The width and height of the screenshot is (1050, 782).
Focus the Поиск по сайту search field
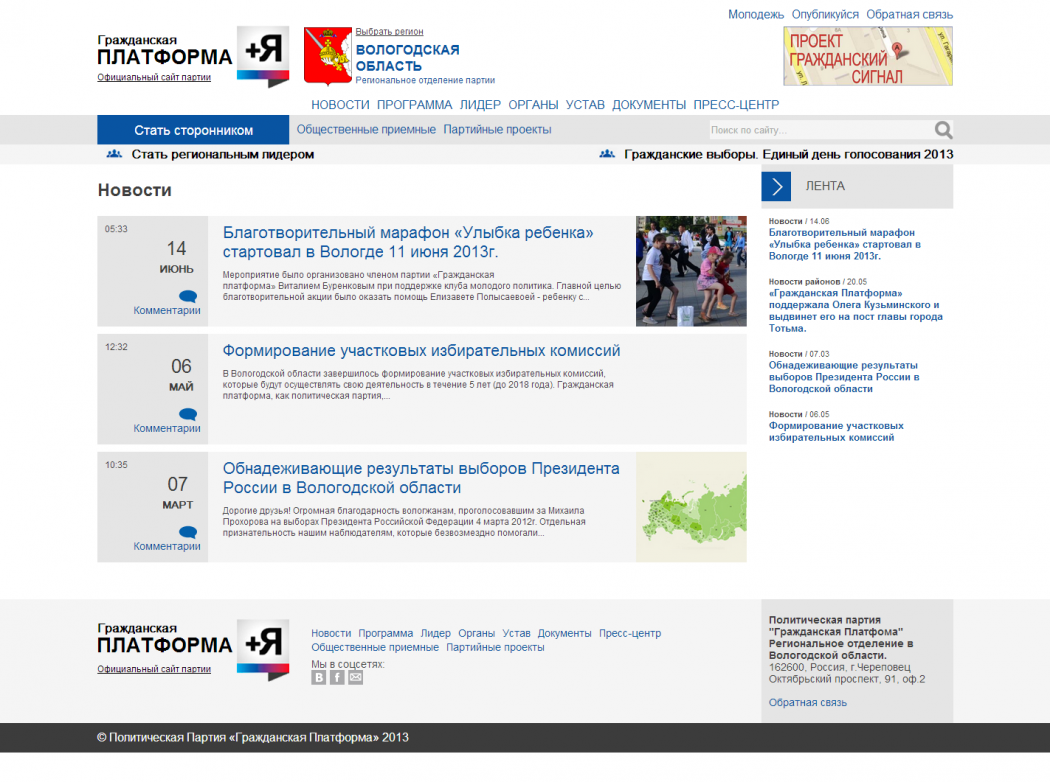tap(820, 130)
